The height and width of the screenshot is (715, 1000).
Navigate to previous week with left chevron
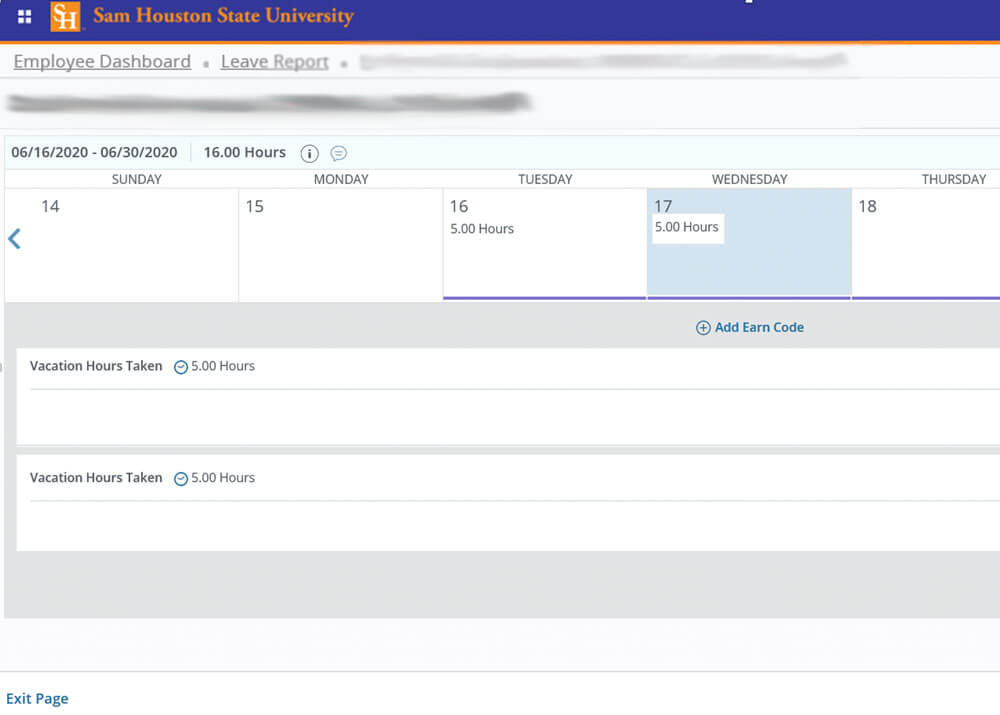pos(12,238)
